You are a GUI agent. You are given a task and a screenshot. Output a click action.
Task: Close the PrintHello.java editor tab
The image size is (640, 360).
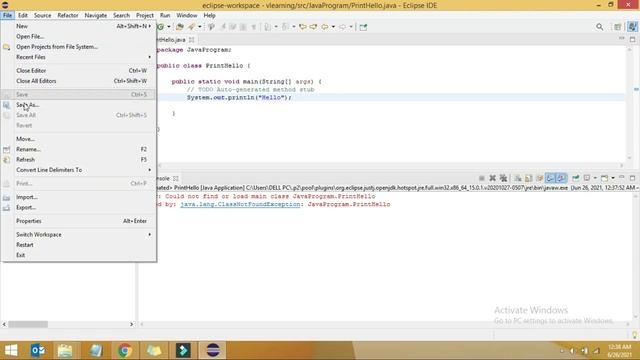pos(191,40)
